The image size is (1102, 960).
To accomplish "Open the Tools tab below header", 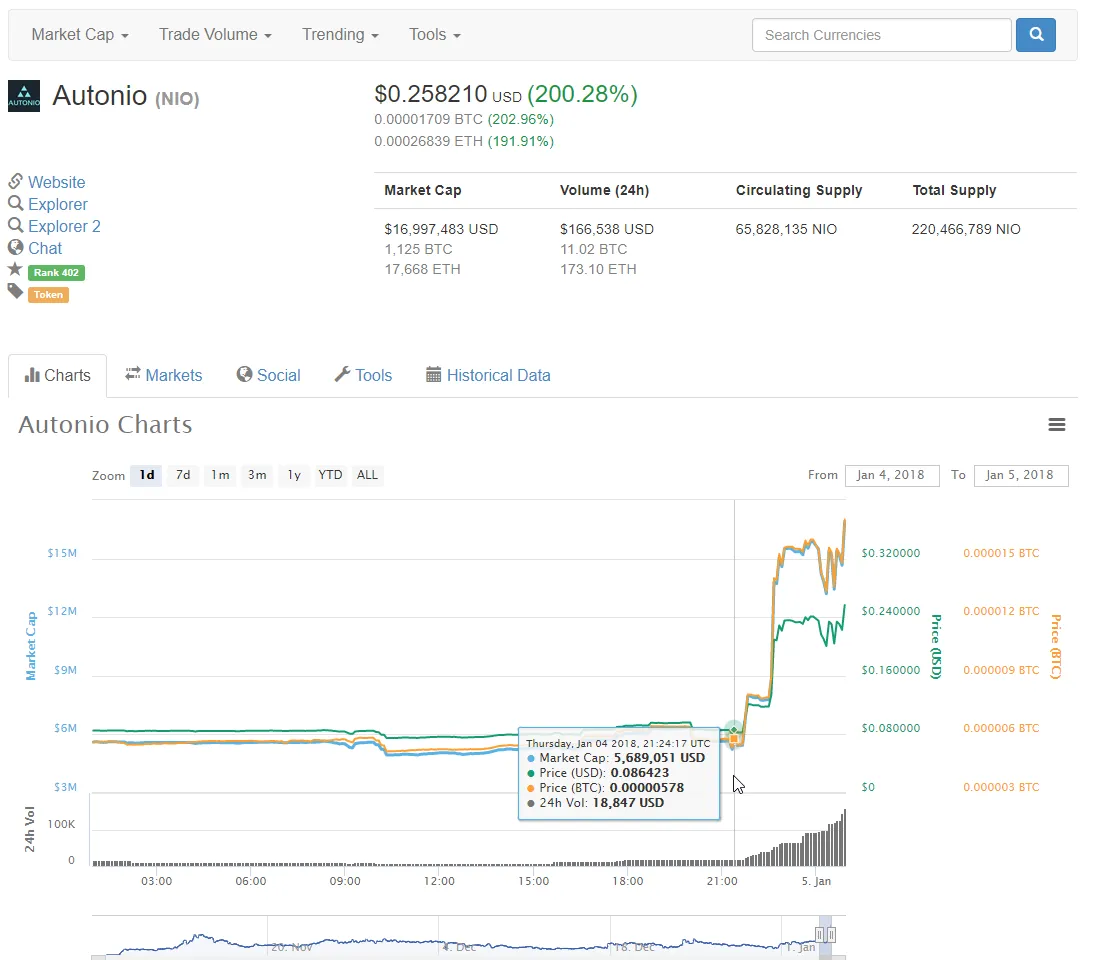I will (363, 375).
